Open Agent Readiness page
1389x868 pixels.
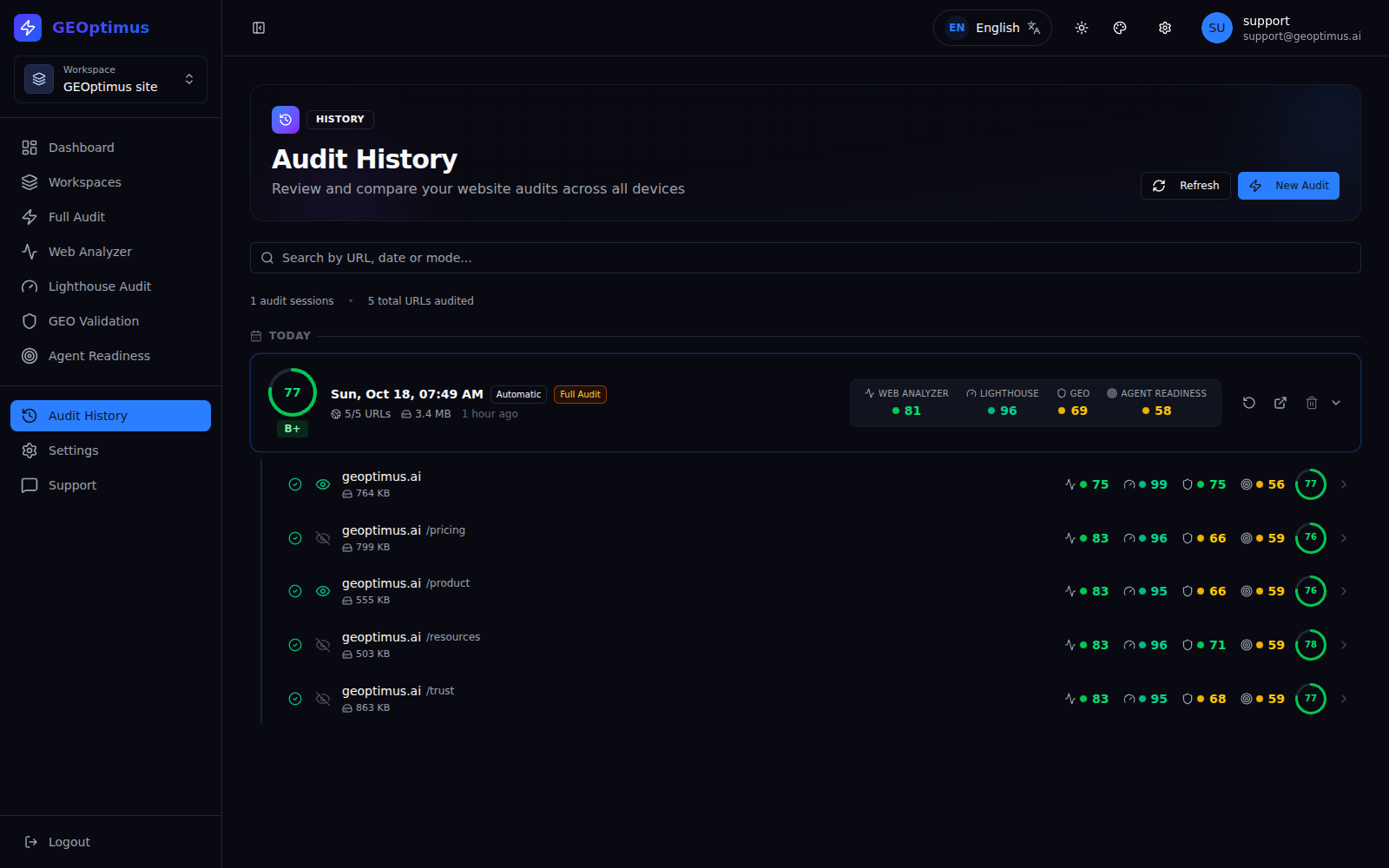110,356
